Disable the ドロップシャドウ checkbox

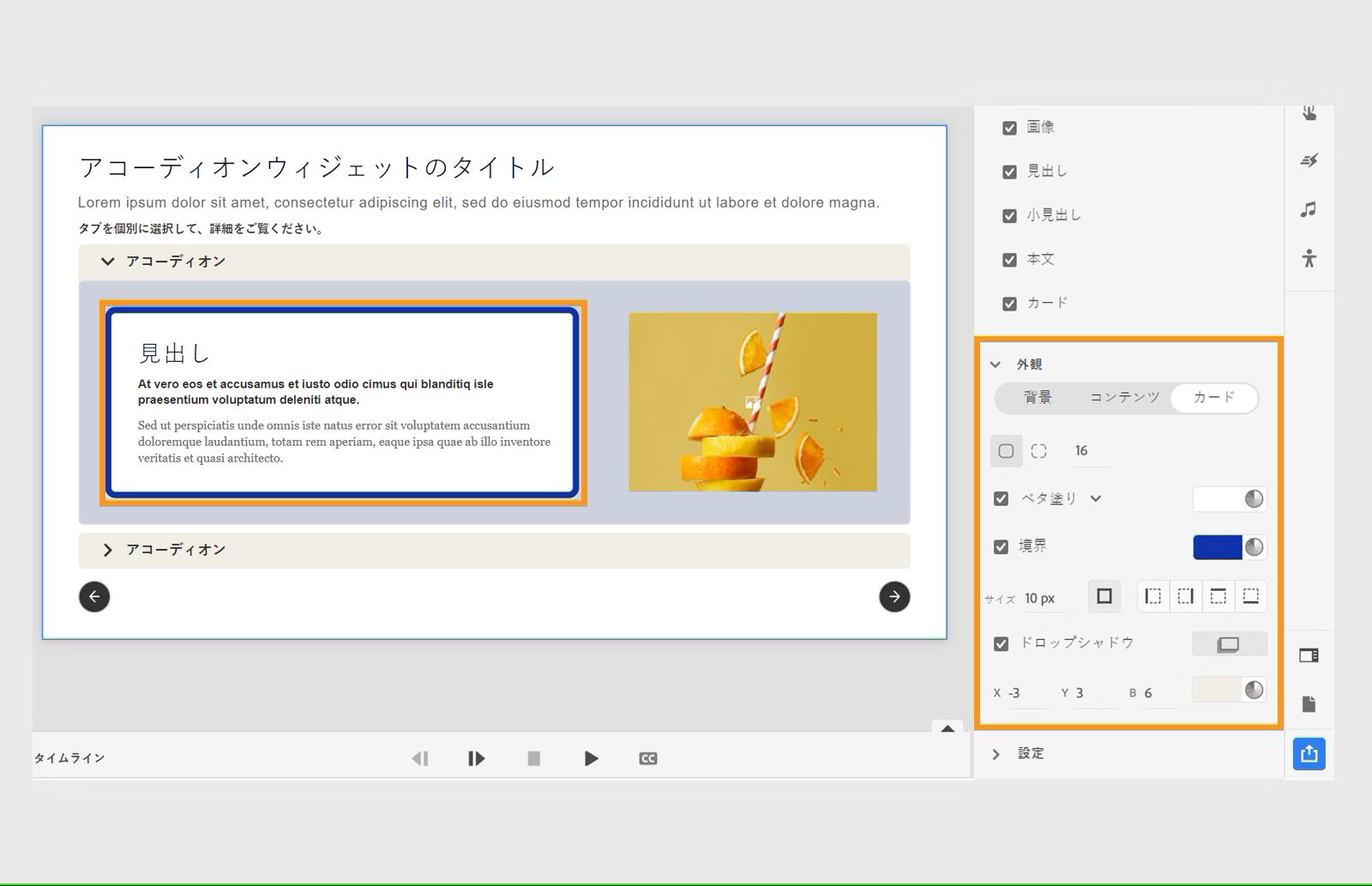(1000, 642)
